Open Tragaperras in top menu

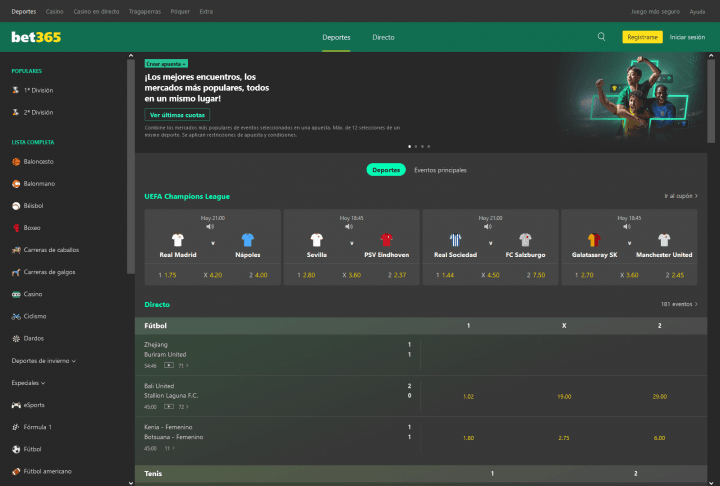pyautogui.click(x=145, y=11)
